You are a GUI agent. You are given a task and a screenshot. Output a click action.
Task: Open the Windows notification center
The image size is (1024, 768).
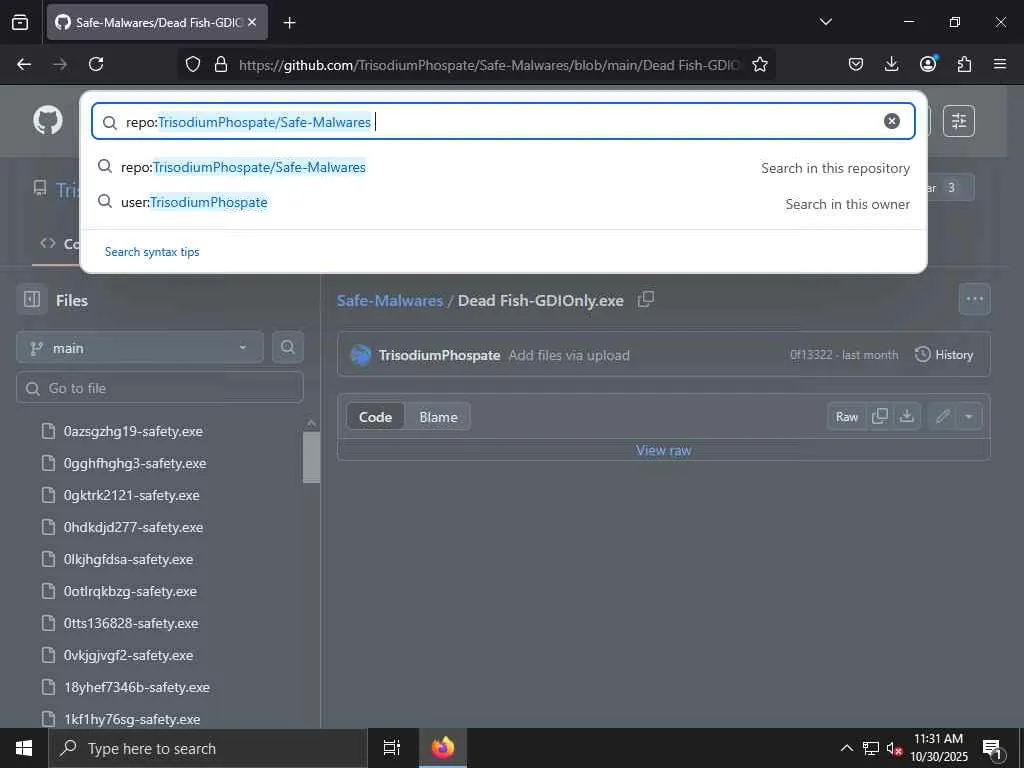(993, 748)
